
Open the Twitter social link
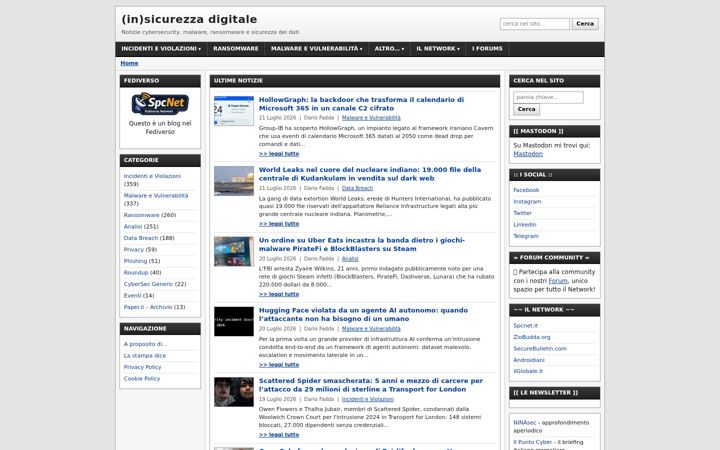click(x=523, y=213)
